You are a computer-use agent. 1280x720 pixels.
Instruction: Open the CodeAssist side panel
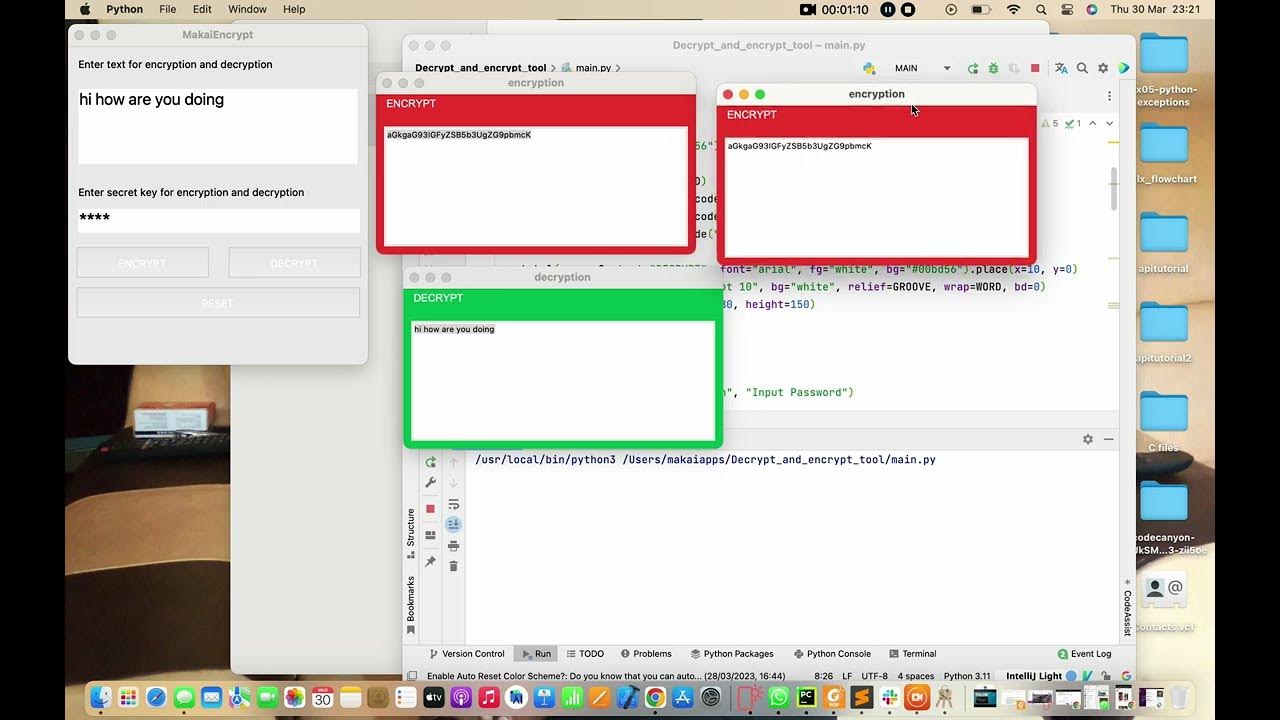tap(1127, 606)
